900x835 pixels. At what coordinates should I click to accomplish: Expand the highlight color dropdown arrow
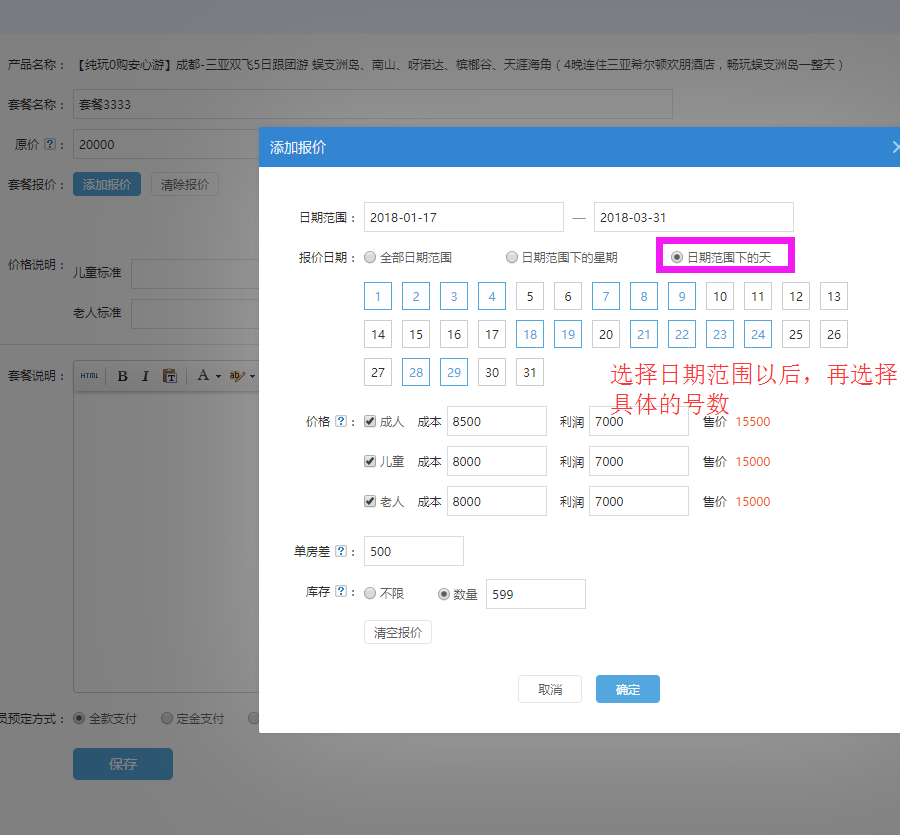tap(254, 377)
